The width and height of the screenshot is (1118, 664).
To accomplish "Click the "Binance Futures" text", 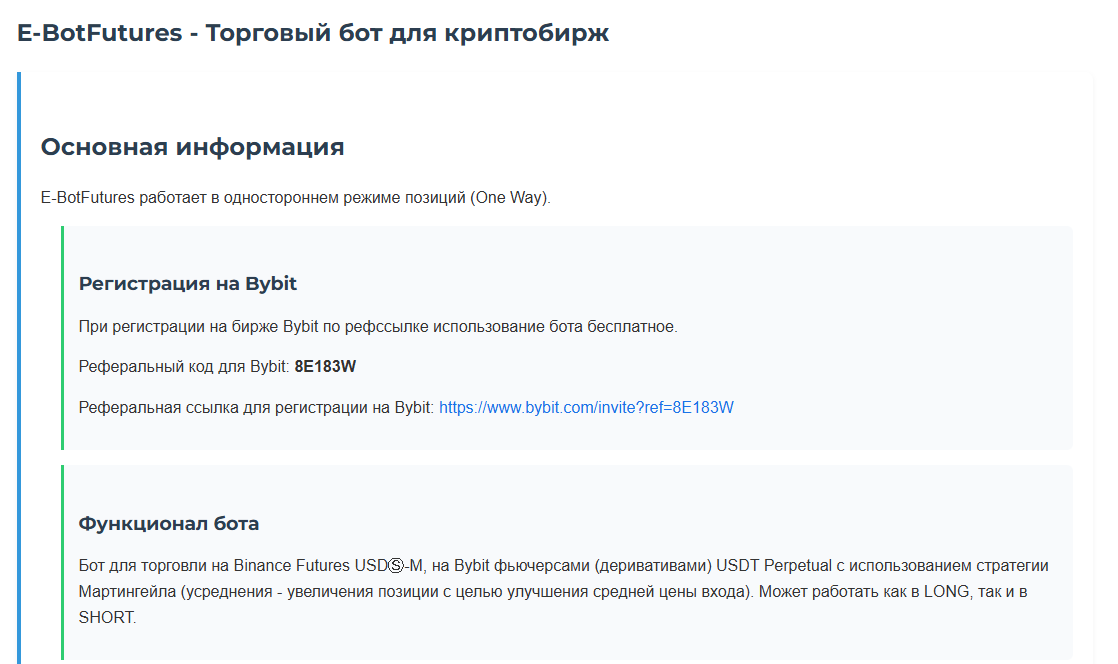I will point(291,566).
